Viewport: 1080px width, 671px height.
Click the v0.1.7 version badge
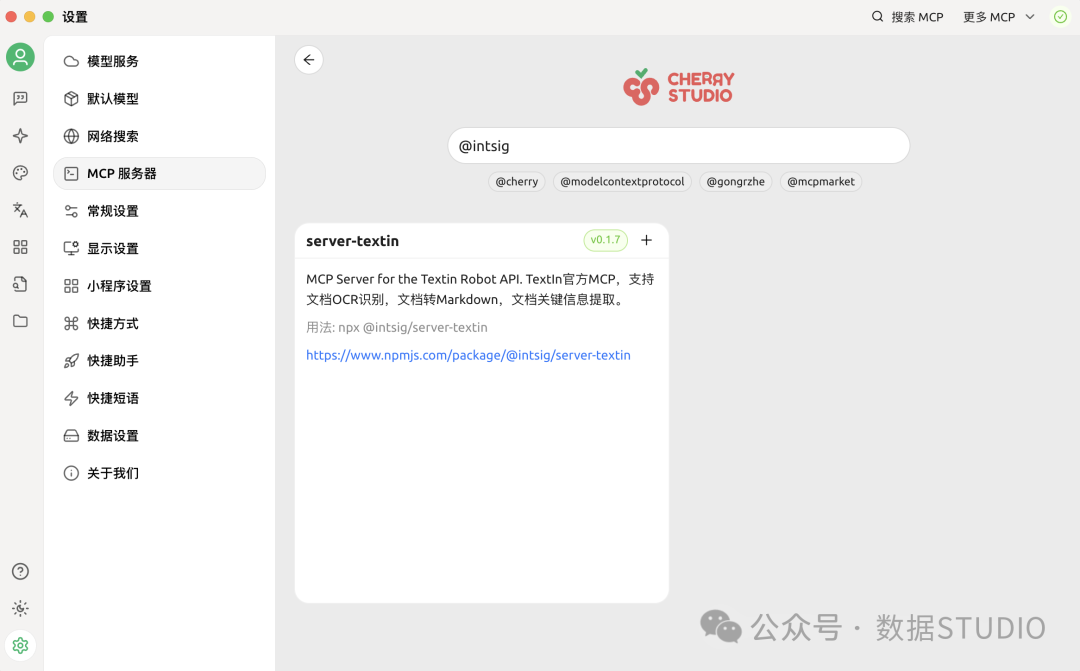pyautogui.click(x=605, y=240)
